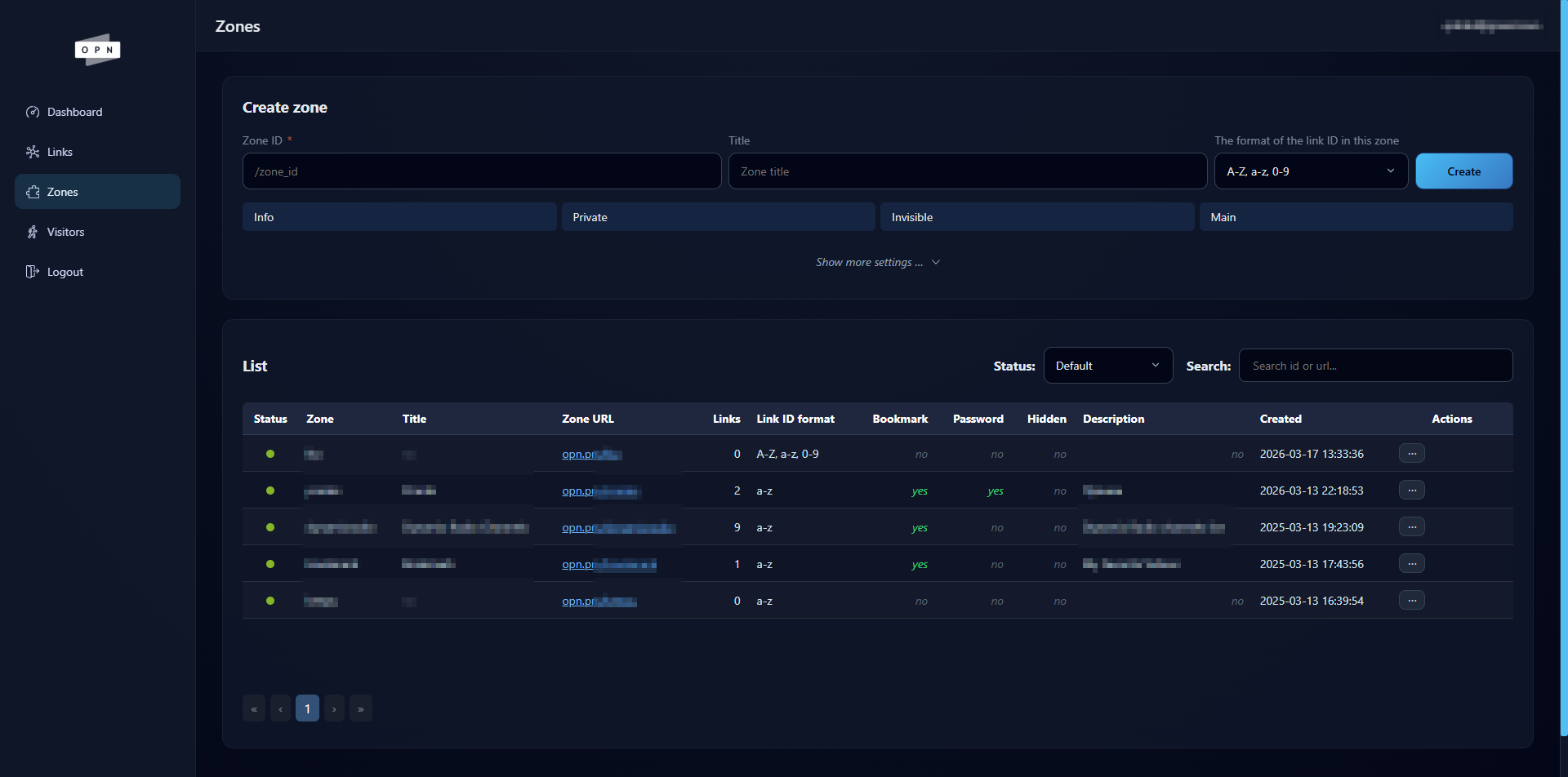Open the actions menu for the first zone row
The height and width of the screenshot is (777, 1568).
coord(1413,453)
